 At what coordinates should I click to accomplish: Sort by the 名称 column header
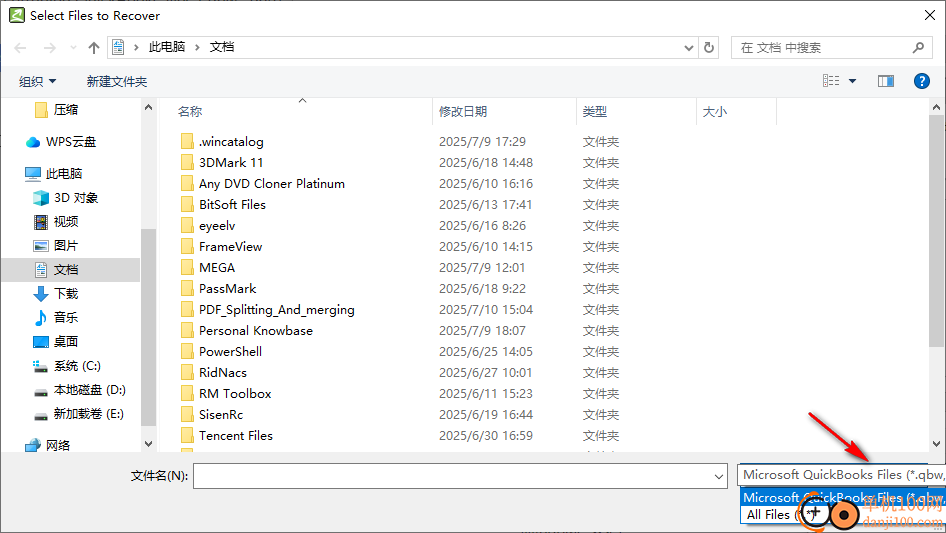[x=190, y=112]
